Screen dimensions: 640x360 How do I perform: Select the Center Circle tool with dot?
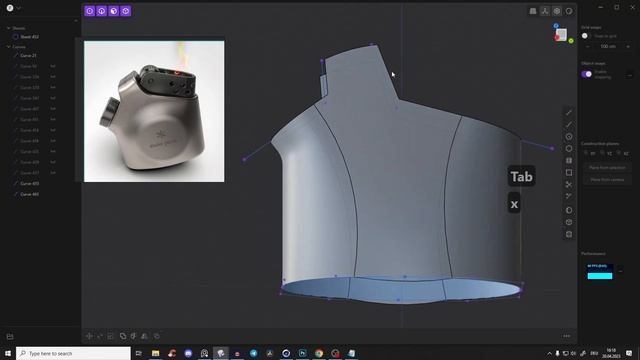[x=569, y=136]
